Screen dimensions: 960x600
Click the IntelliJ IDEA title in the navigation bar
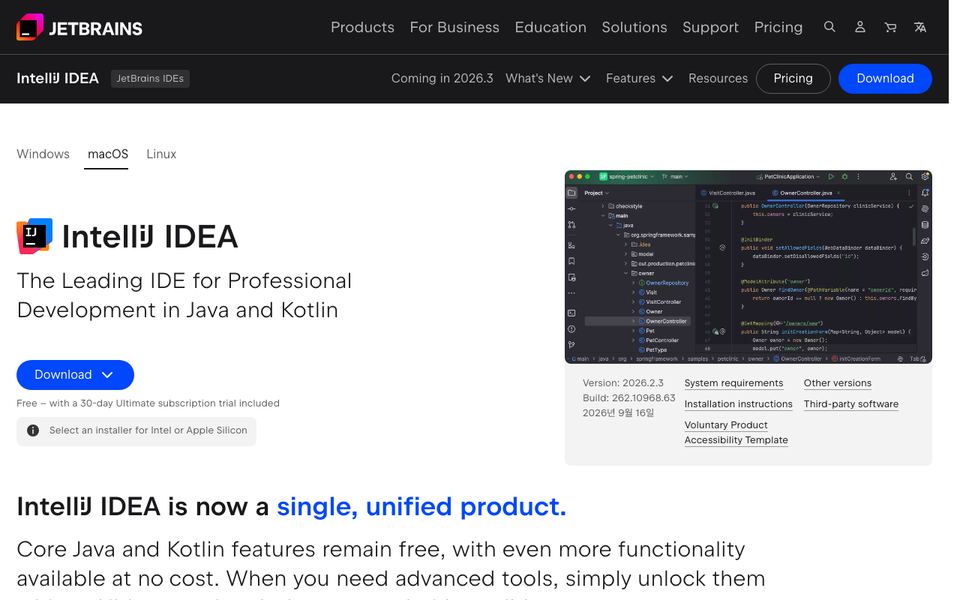click(x=58, y=78)
